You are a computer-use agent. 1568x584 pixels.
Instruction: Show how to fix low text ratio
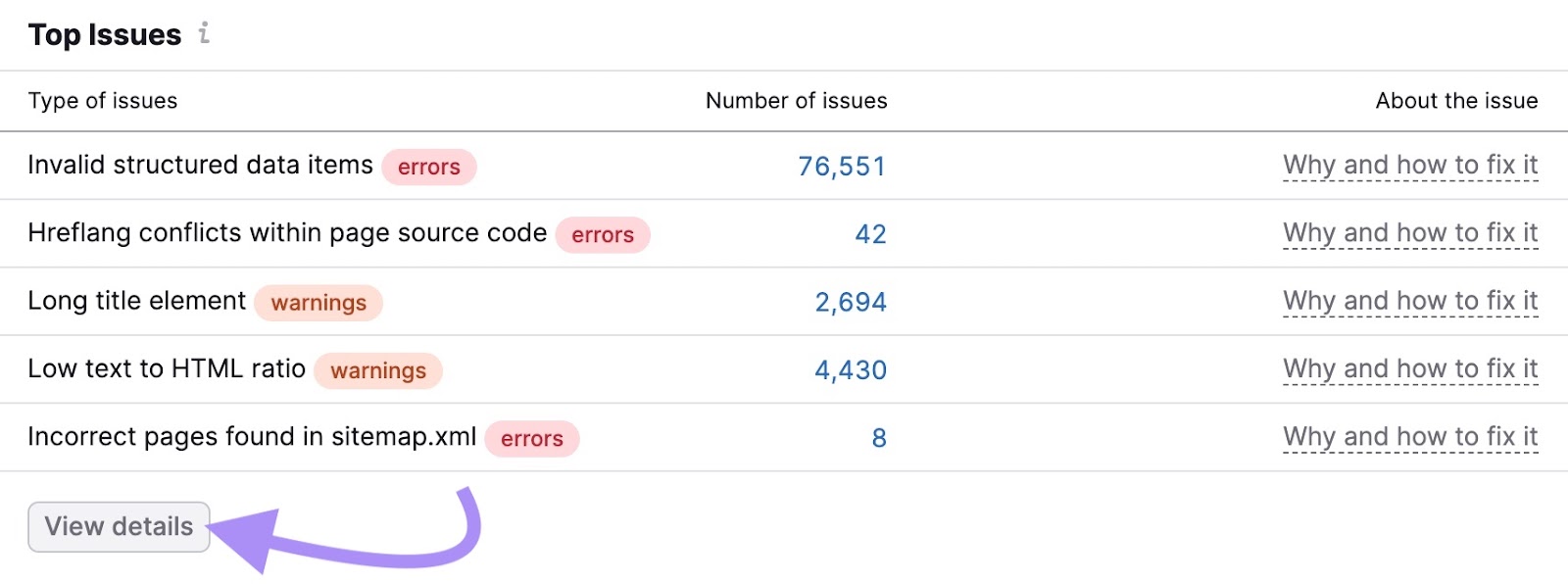(x=1410, y=369)
